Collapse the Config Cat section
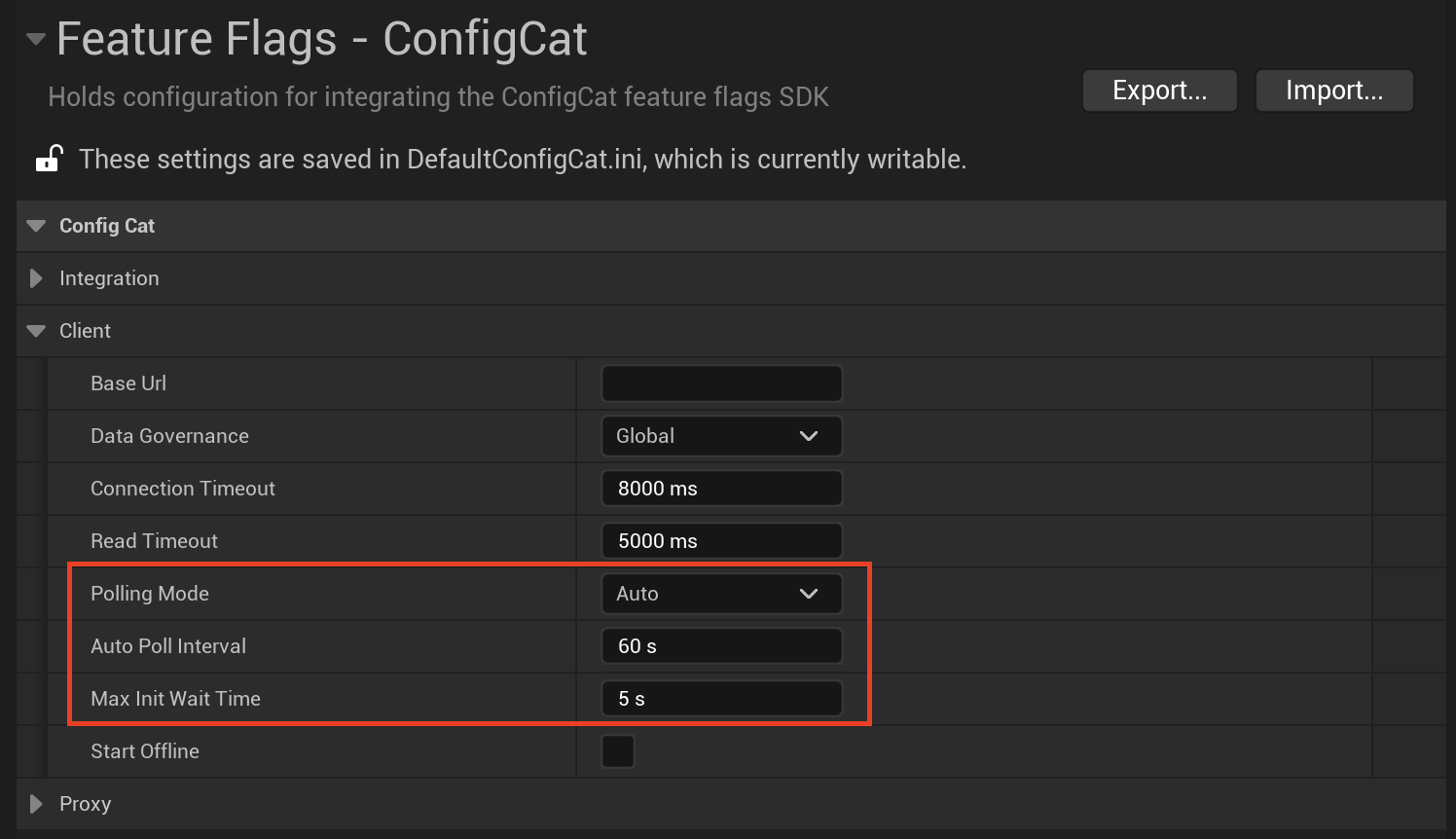The height and width of the screenshot is (839, 1456). (x=36, y=225)
